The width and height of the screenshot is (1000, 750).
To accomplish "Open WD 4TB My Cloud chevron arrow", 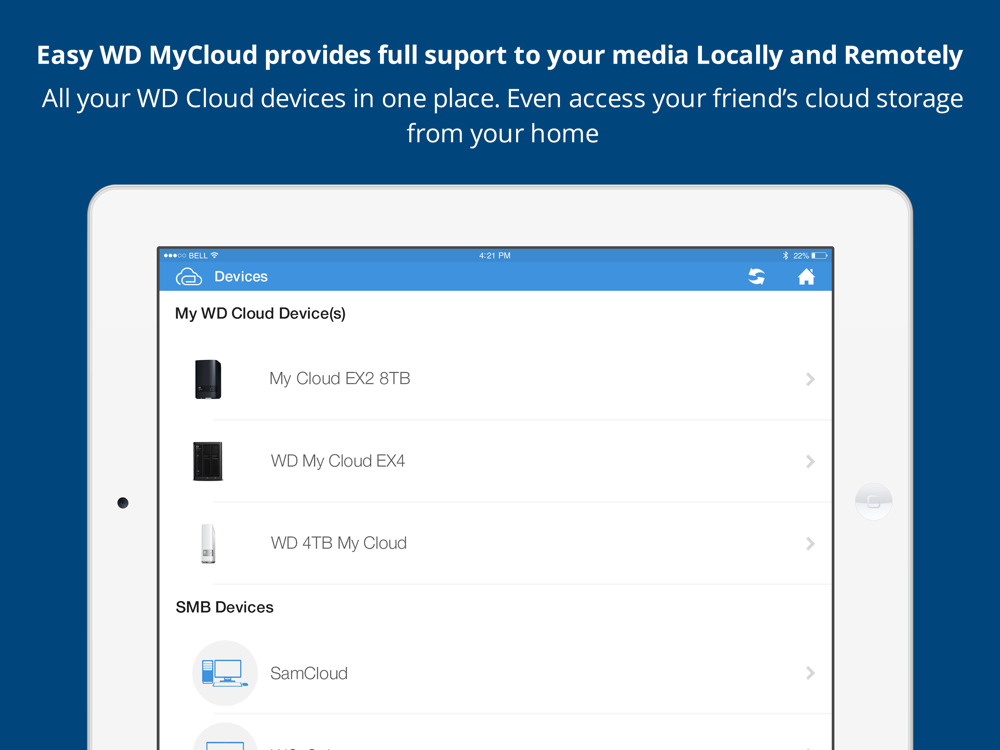I will pyautogui.click(x=810, y=543).
